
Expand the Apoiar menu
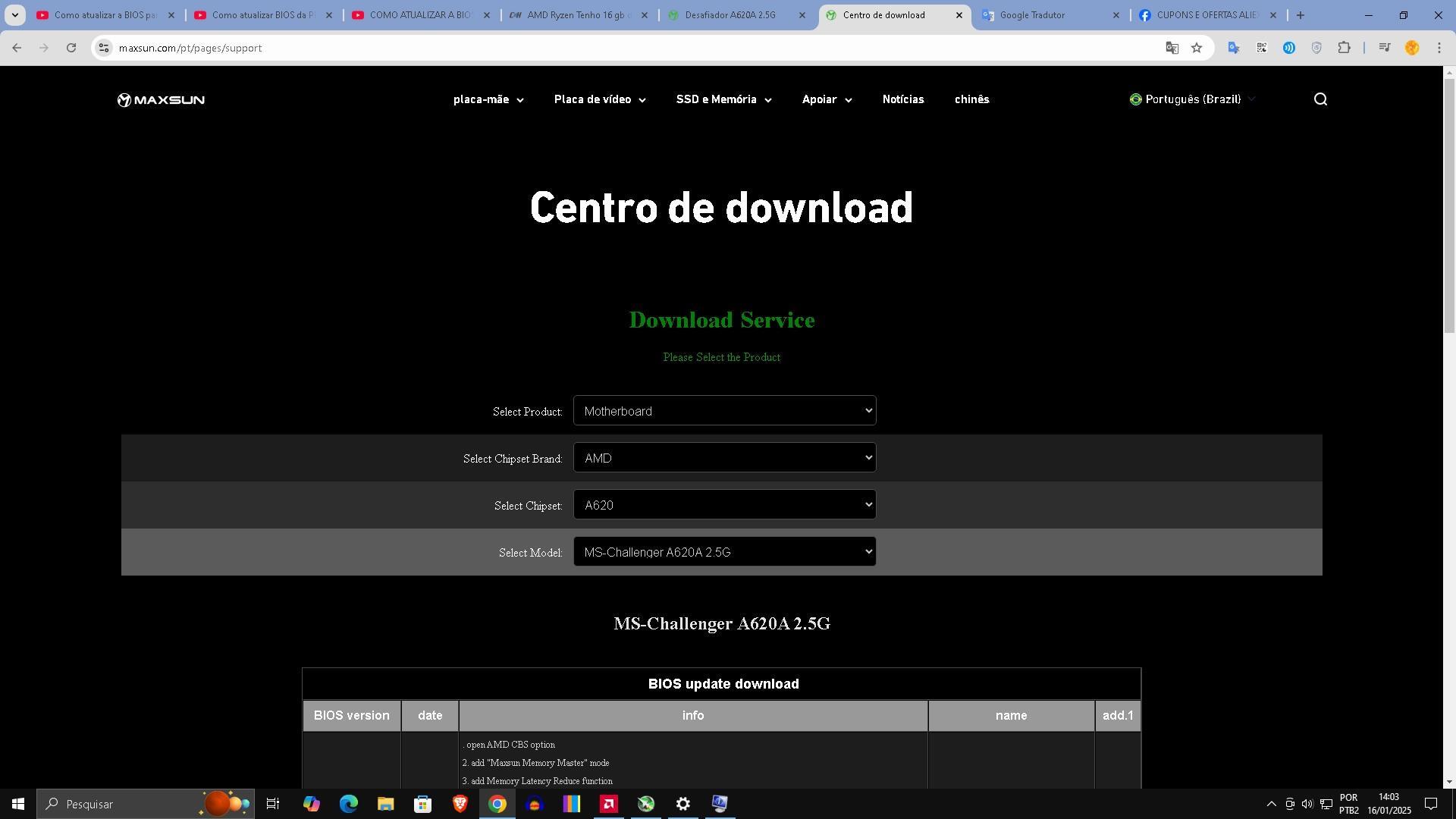pyautogui.click(x=827, y=100)
